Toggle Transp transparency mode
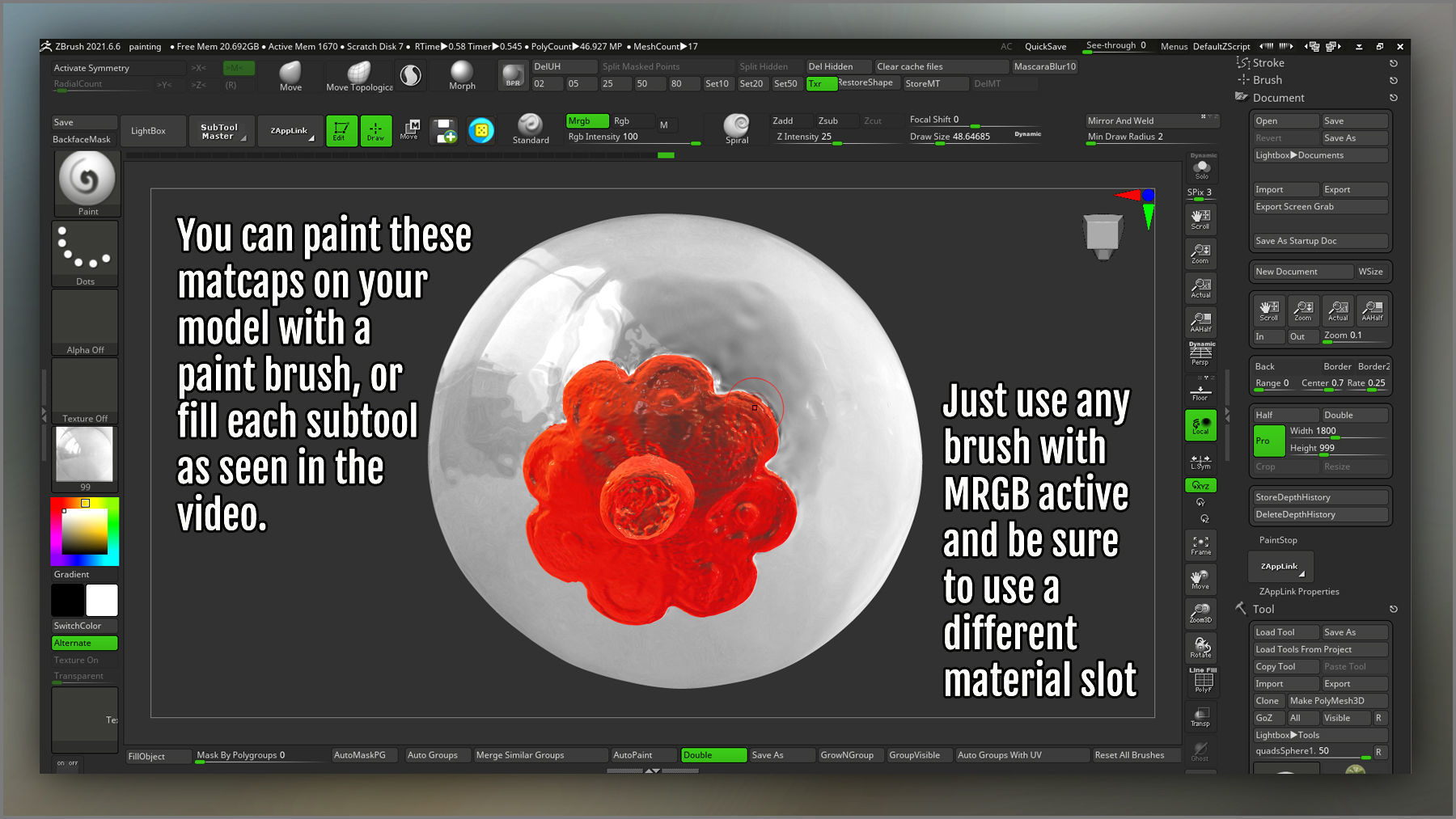Image resolution: width=1456 pixels, height=819 pixels. click(1200, 716)
